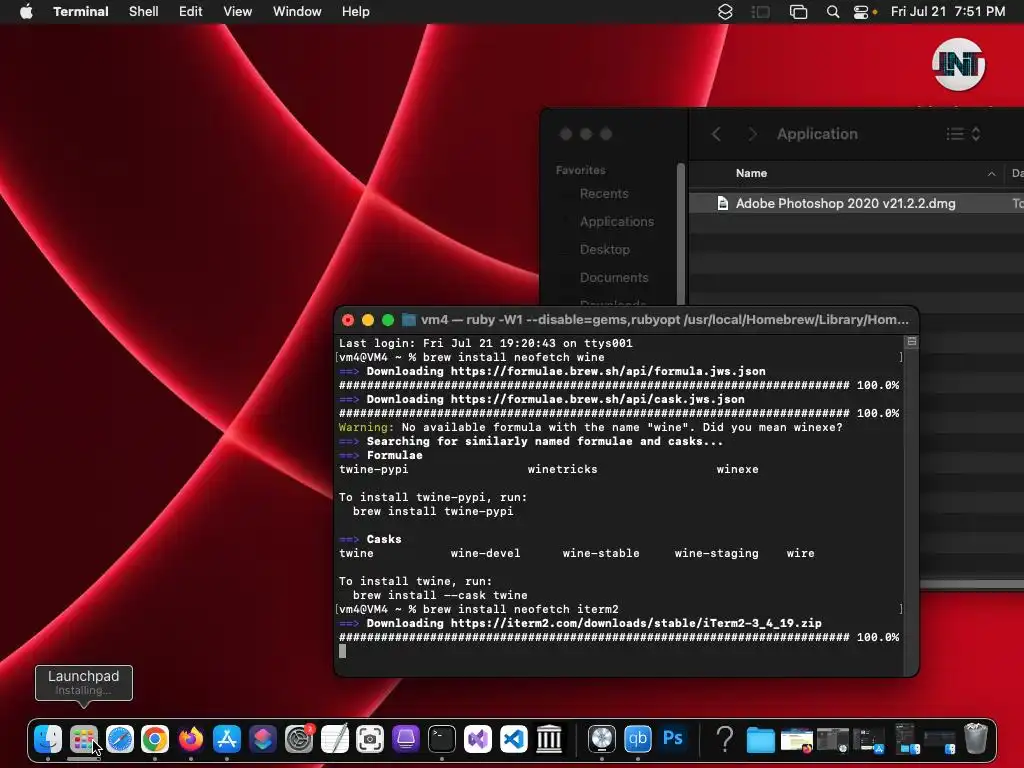Click "winetricks" in Terminal output
The width and height of the screenshot is (1024, 768).
point(562,469)
